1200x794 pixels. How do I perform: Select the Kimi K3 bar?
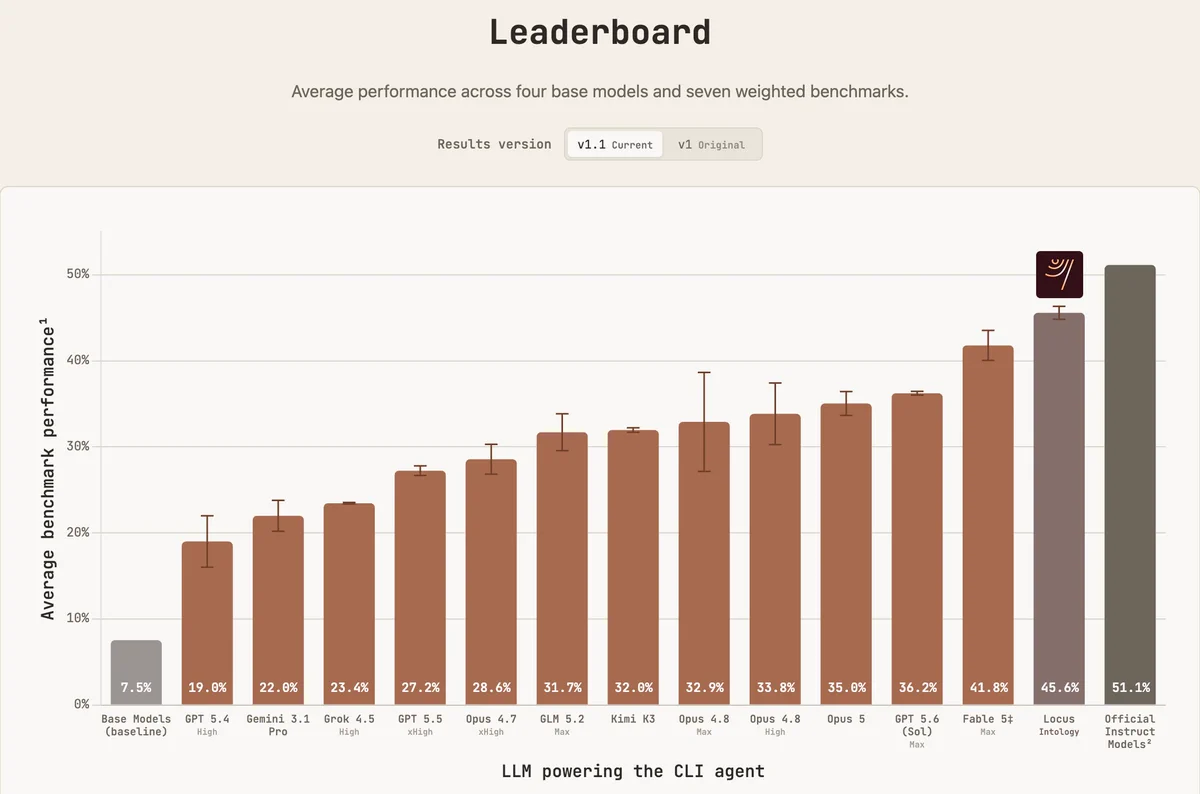point(633,567)
